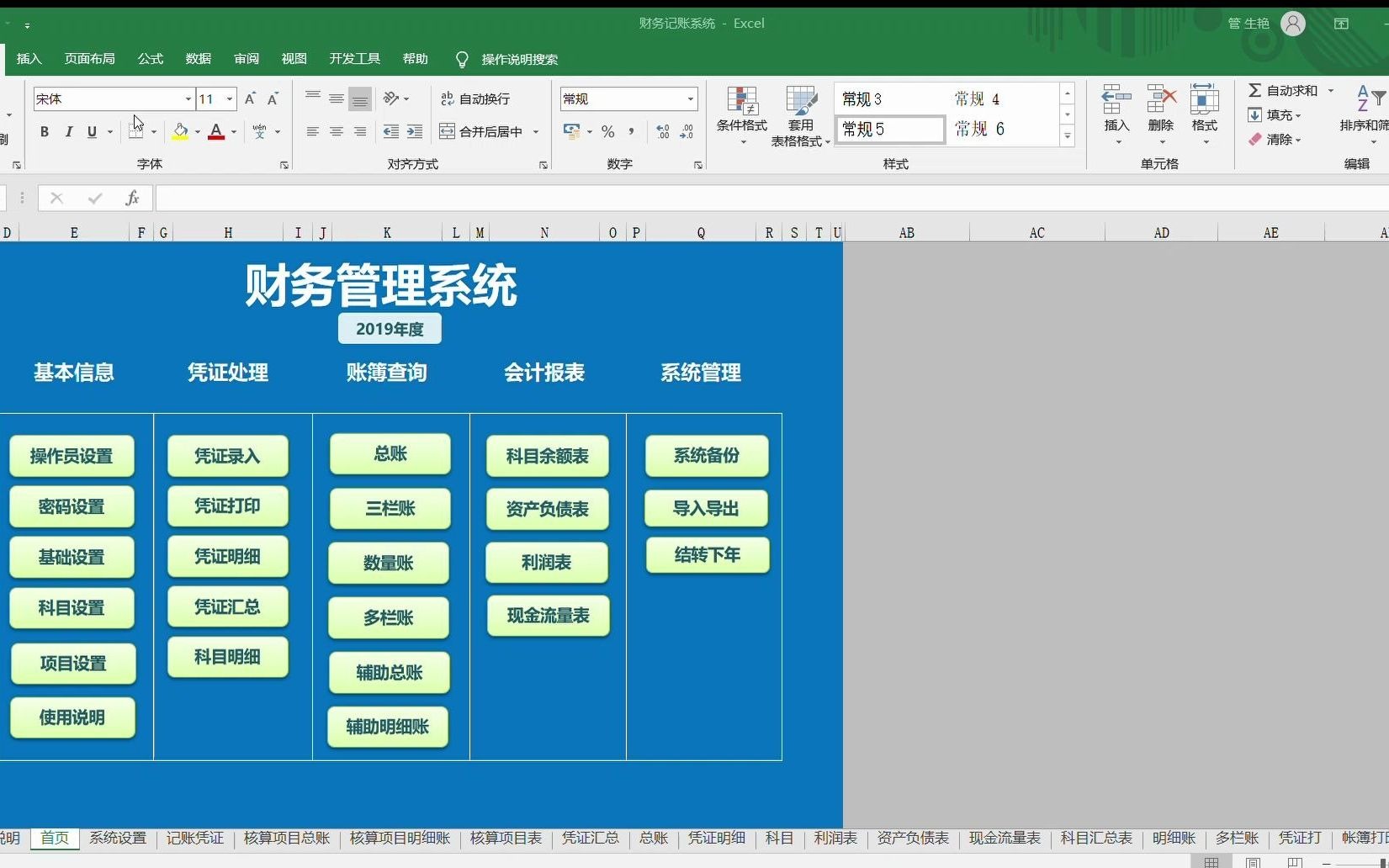Click AutoSum (自动求和)

coord(1283,90)
